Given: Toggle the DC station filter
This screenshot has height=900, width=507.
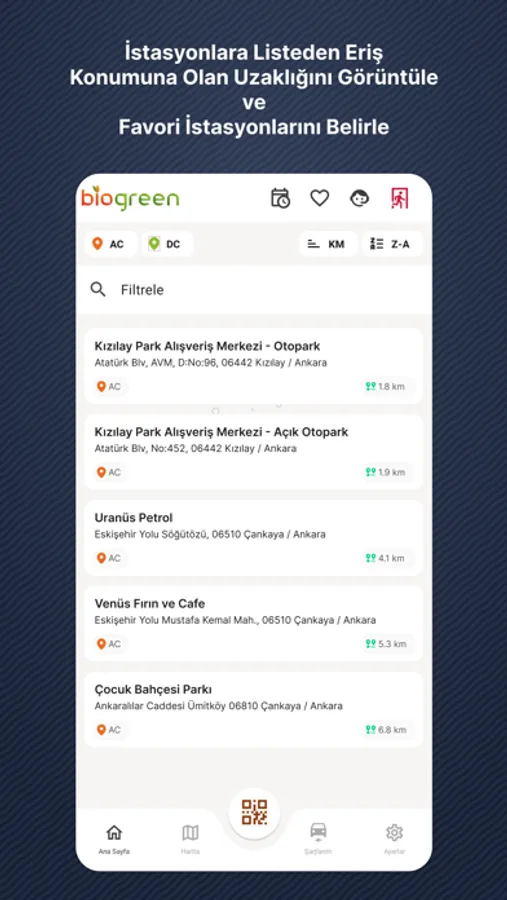Looking at the screenshot, I should pos(167,244).
